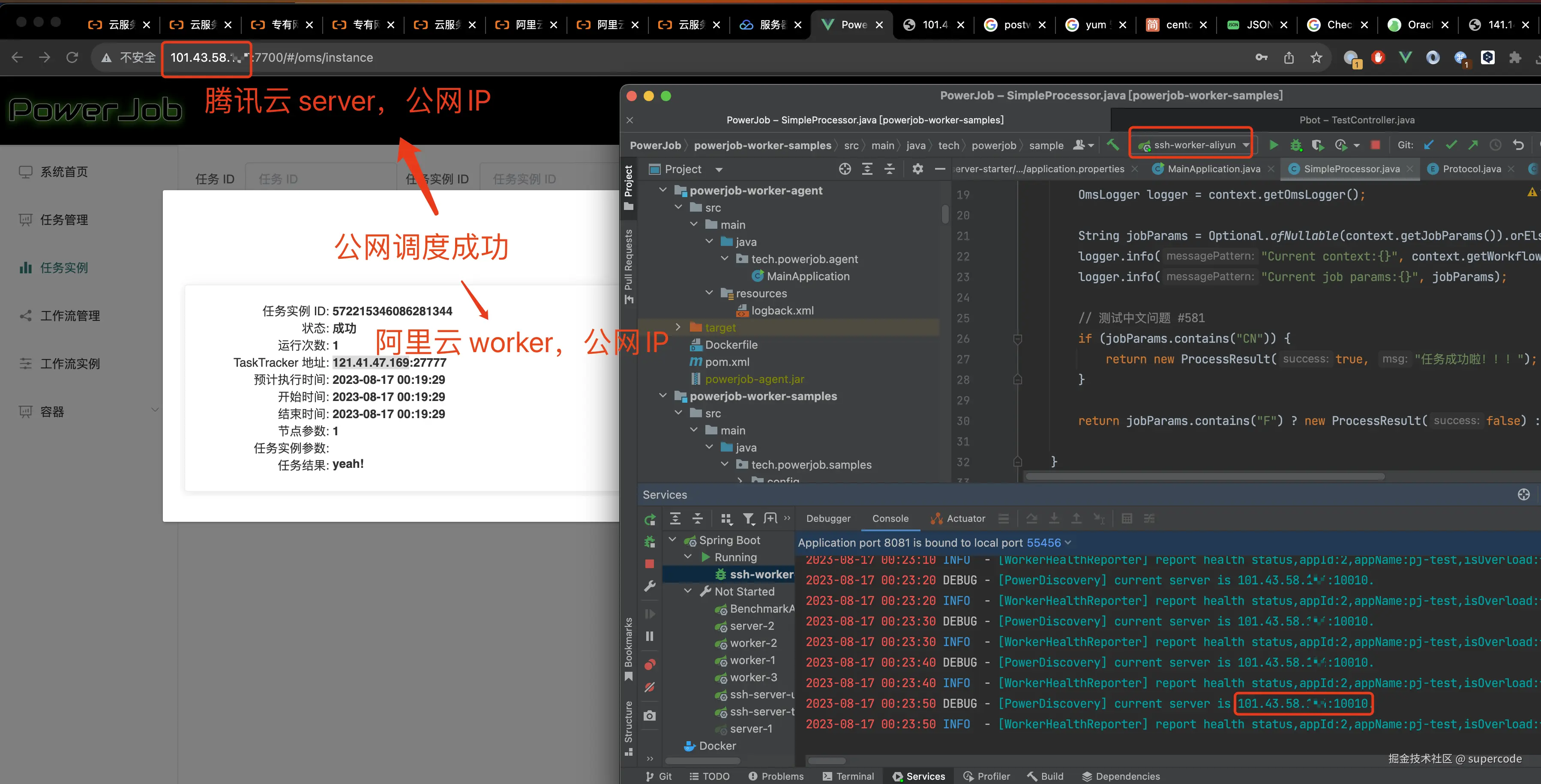Screen dimensions: 1541x784
Task: Click the 55456 local port link
Action: point(1043,543)
